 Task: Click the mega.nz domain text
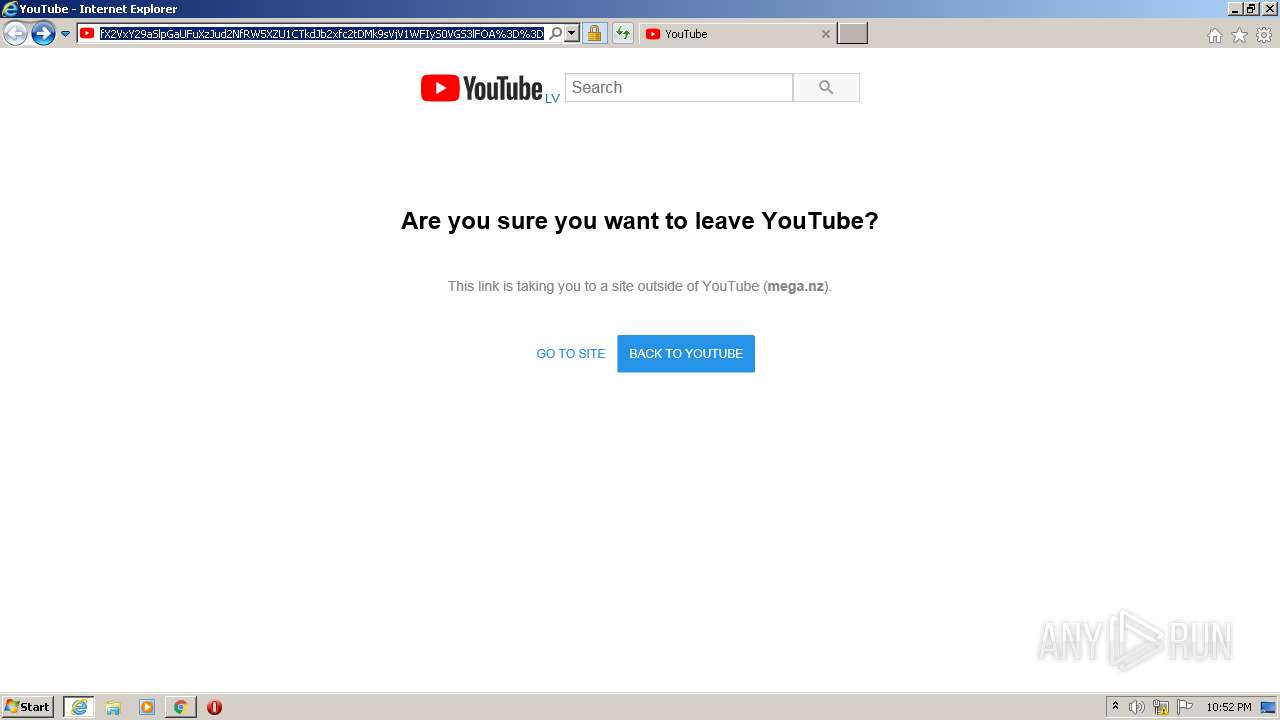(796, 286)
